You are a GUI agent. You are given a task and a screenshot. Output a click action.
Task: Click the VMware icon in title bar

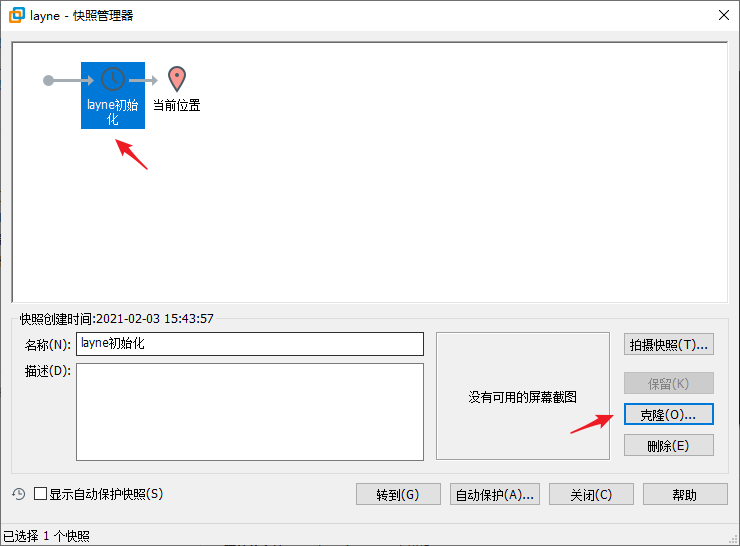(16, 15)
